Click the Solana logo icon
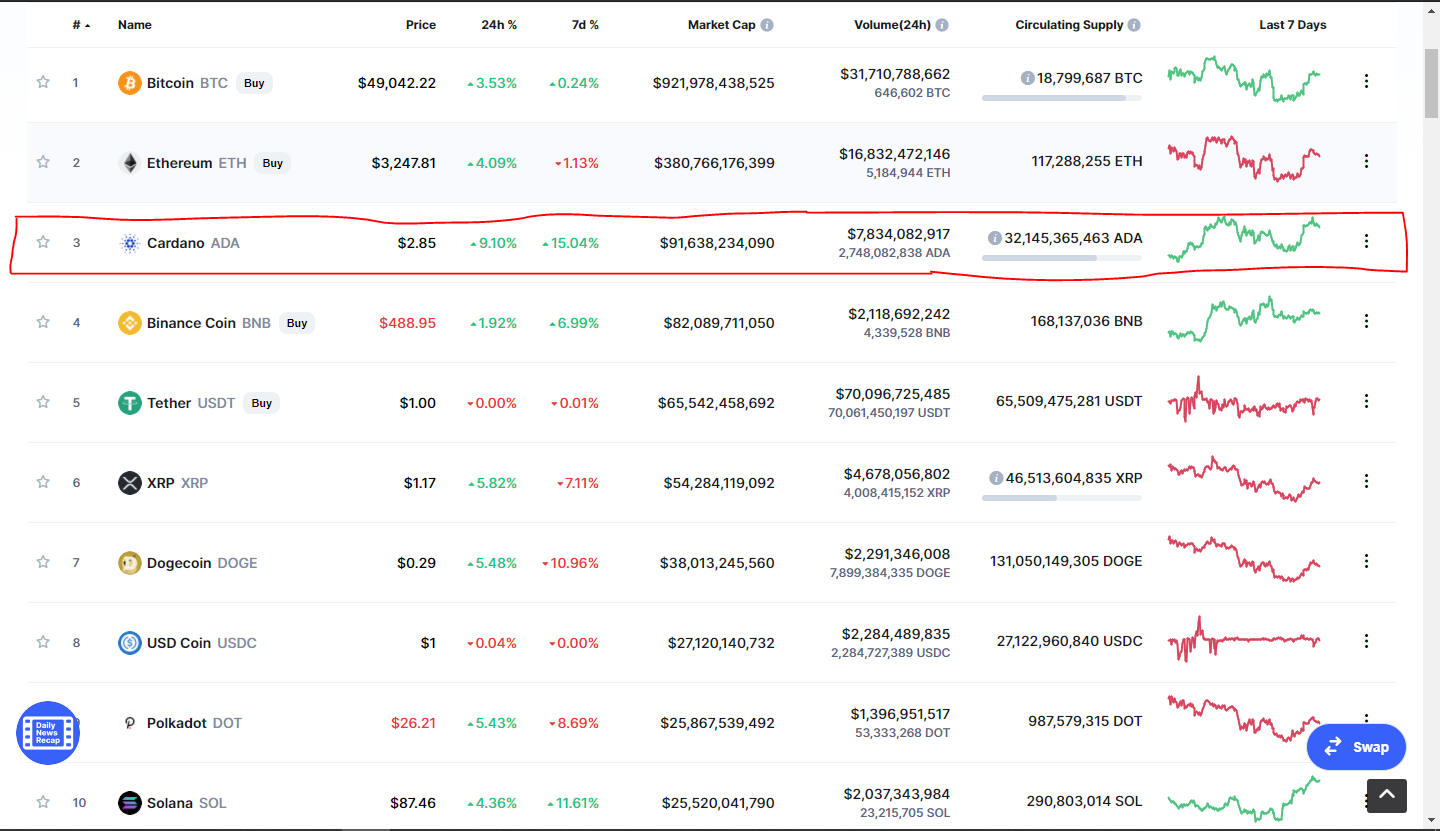Image resolution: width=1440 pixels, height=831 pixels. pyautogui.click(x=130, y=803)
